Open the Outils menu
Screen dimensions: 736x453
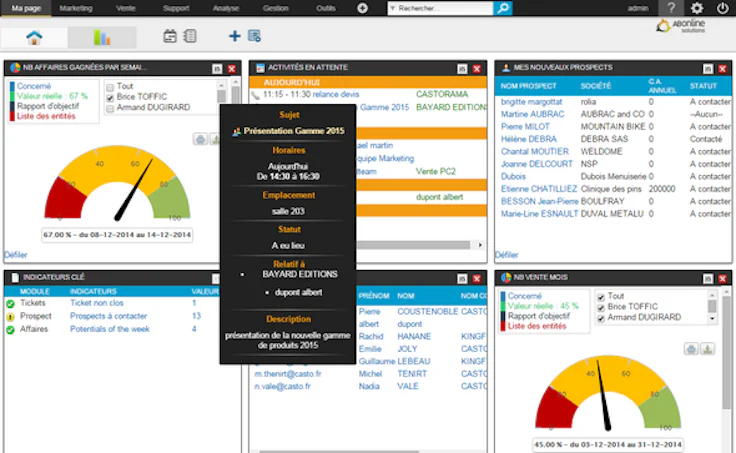pos(326,8)
